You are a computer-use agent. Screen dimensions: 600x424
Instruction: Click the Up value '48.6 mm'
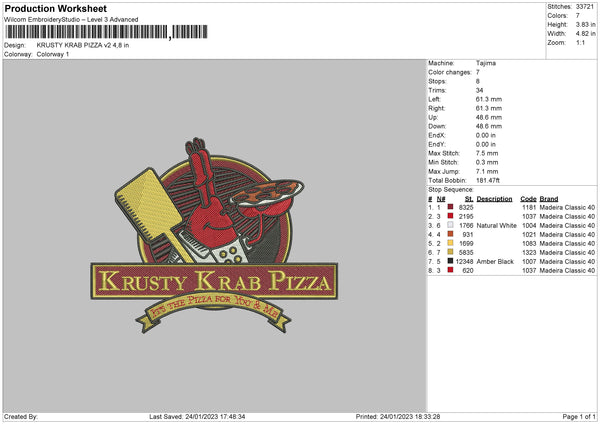pyautogui.click(x=489, y=117)
